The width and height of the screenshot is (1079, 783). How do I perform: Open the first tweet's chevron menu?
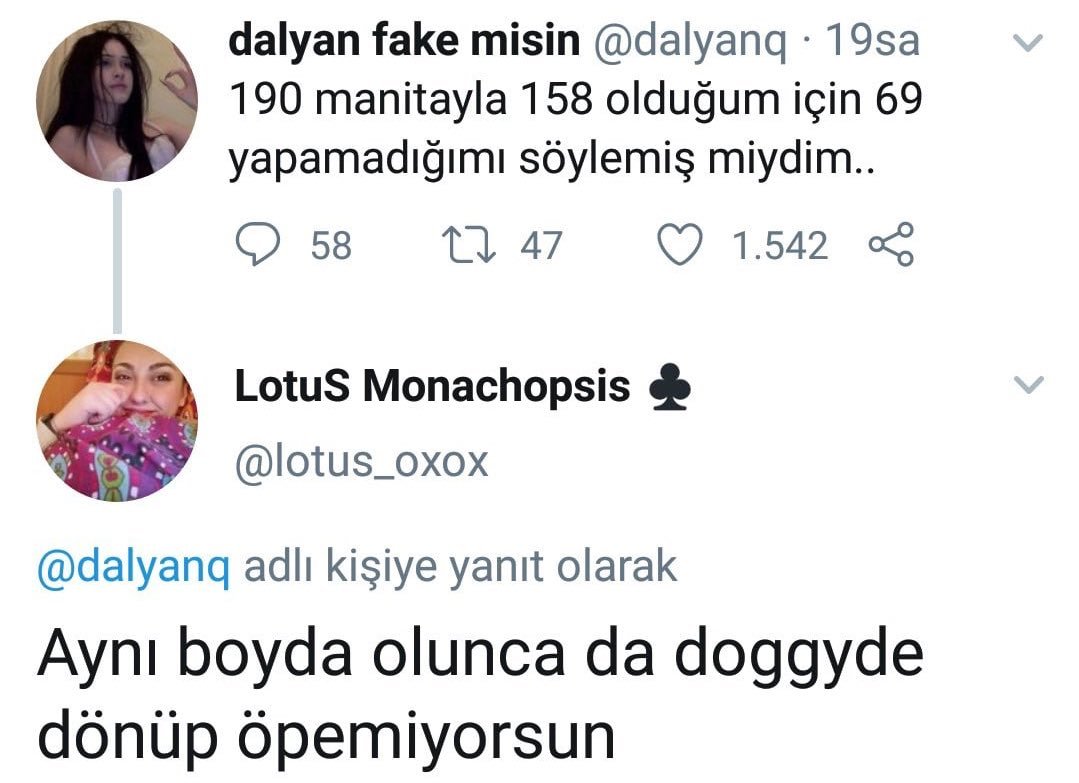1029,42
